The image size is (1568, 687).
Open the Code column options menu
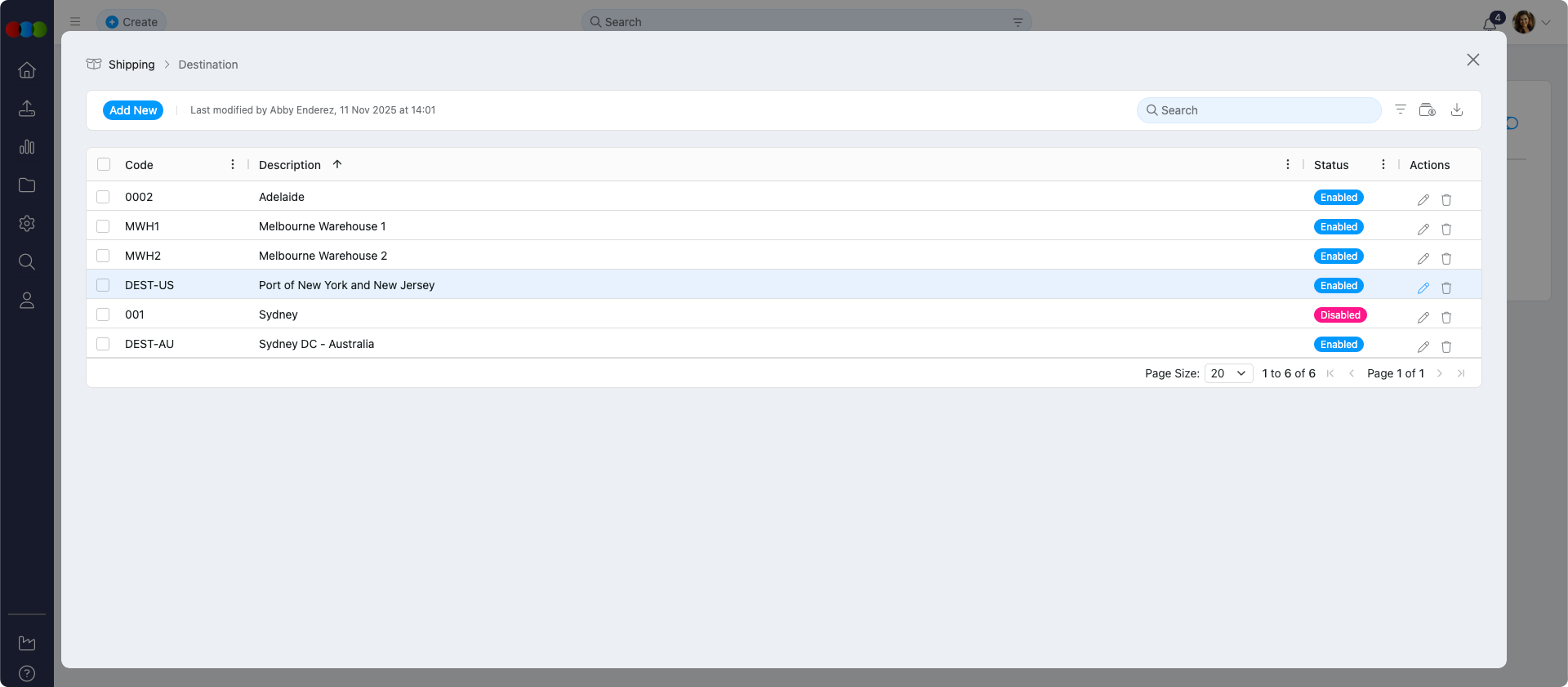(233, 164)
